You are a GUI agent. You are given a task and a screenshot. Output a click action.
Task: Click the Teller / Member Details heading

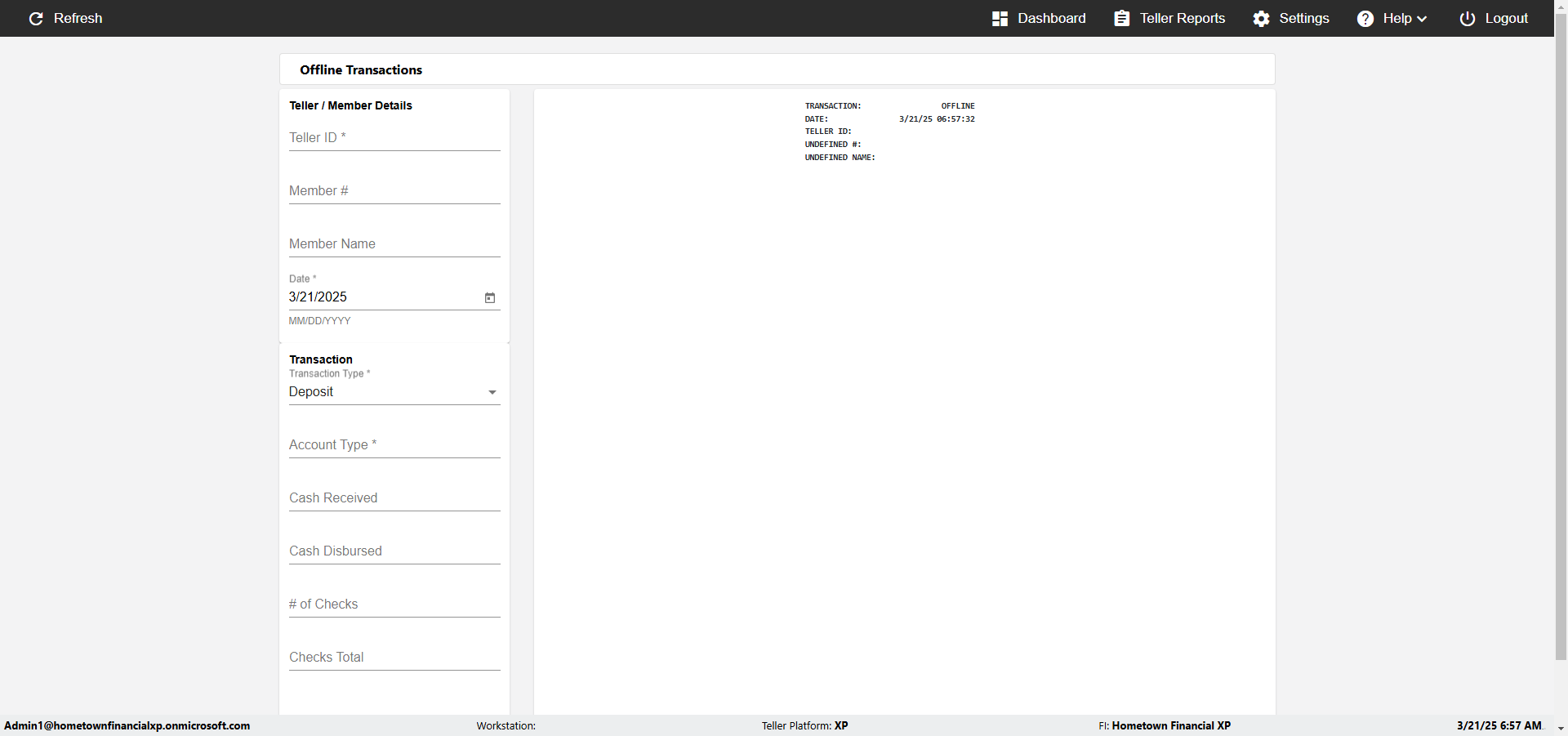tap(350, 105)
